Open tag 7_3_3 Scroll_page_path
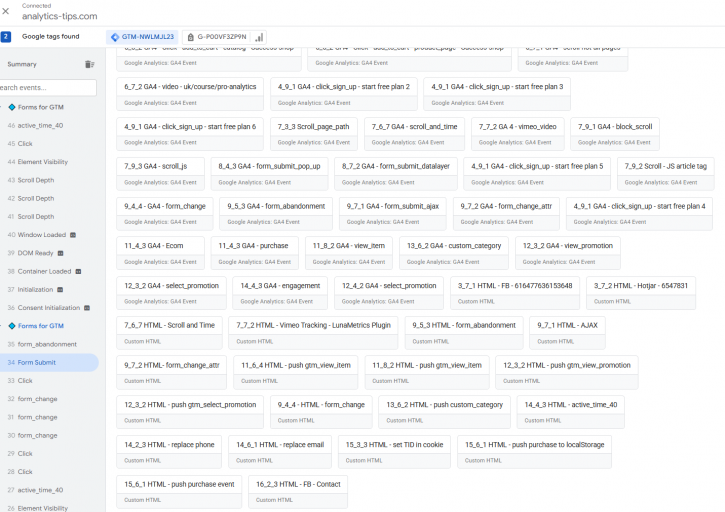 (313, 134)
